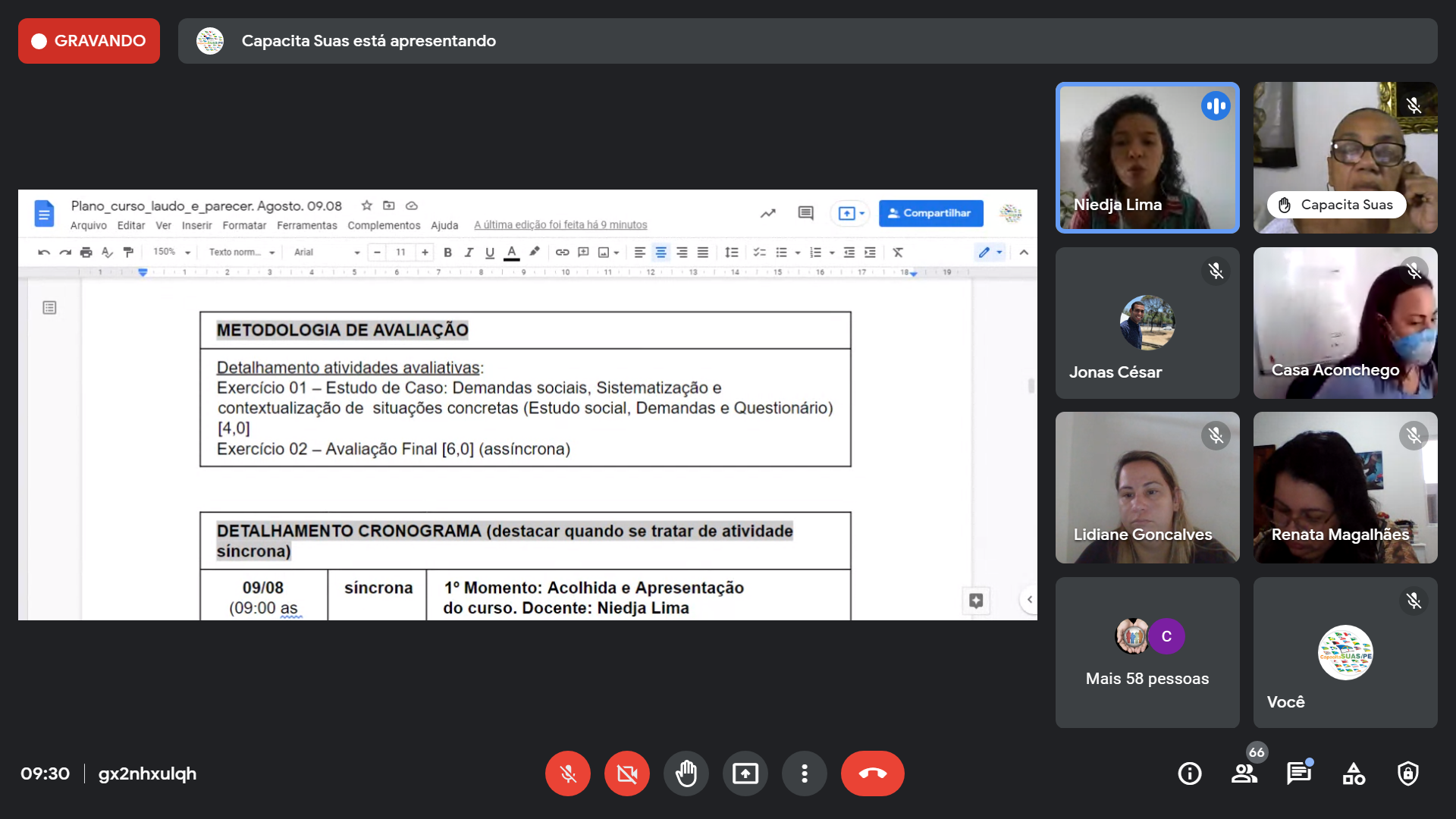
Task: Toggle microphone mute in the bottom bar
Action: (x=568, y=773)
